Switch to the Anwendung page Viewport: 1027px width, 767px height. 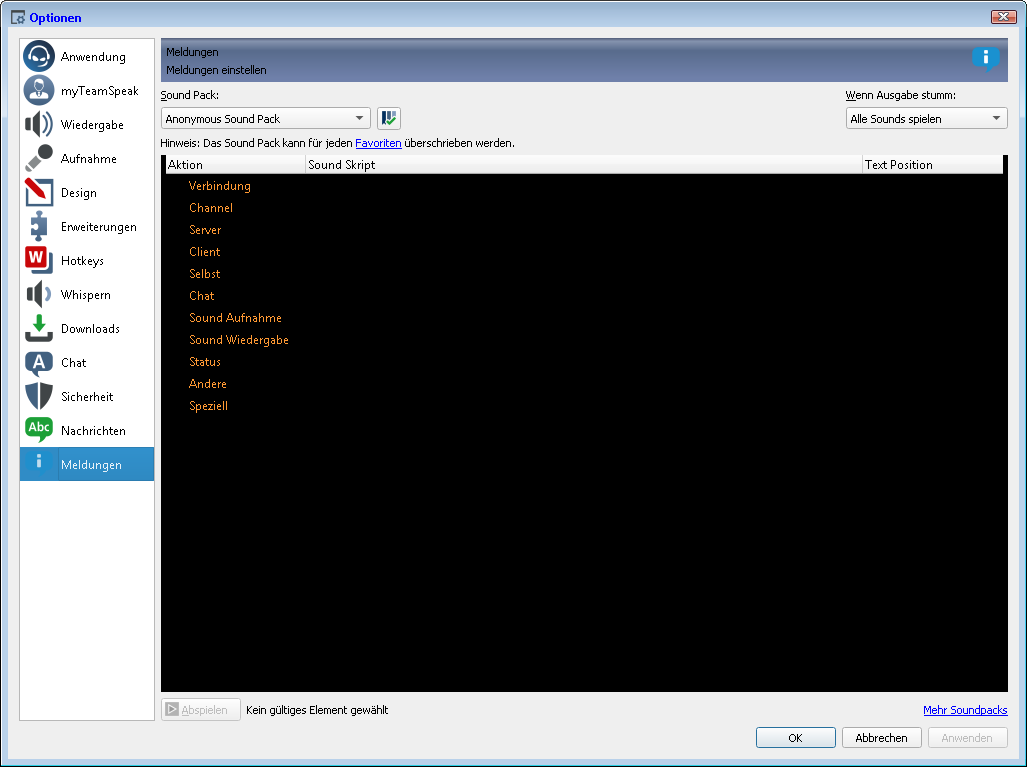point(87,56)
